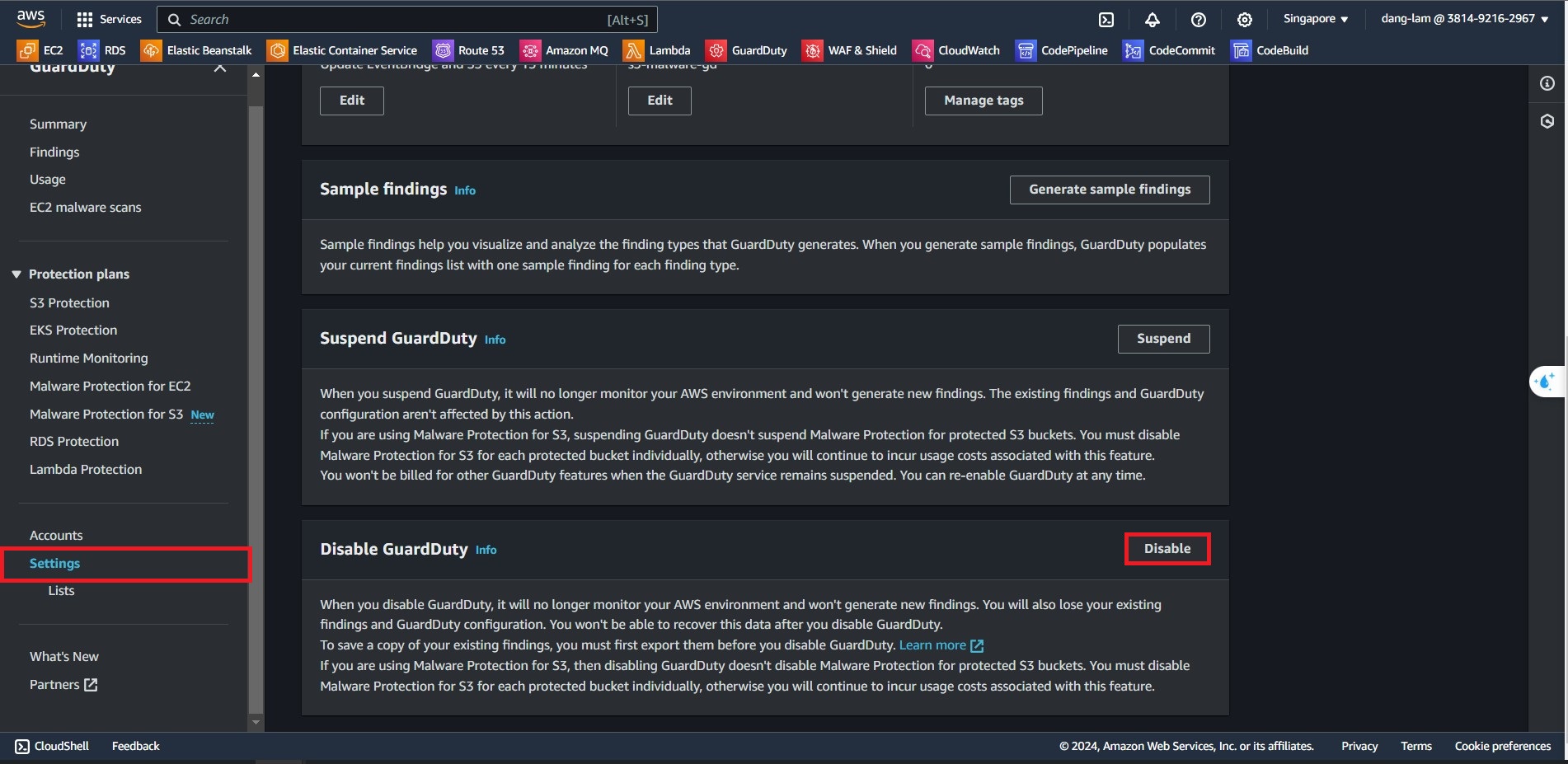Open the GuardDuty favorites bar shortcut

pos(747,50)
